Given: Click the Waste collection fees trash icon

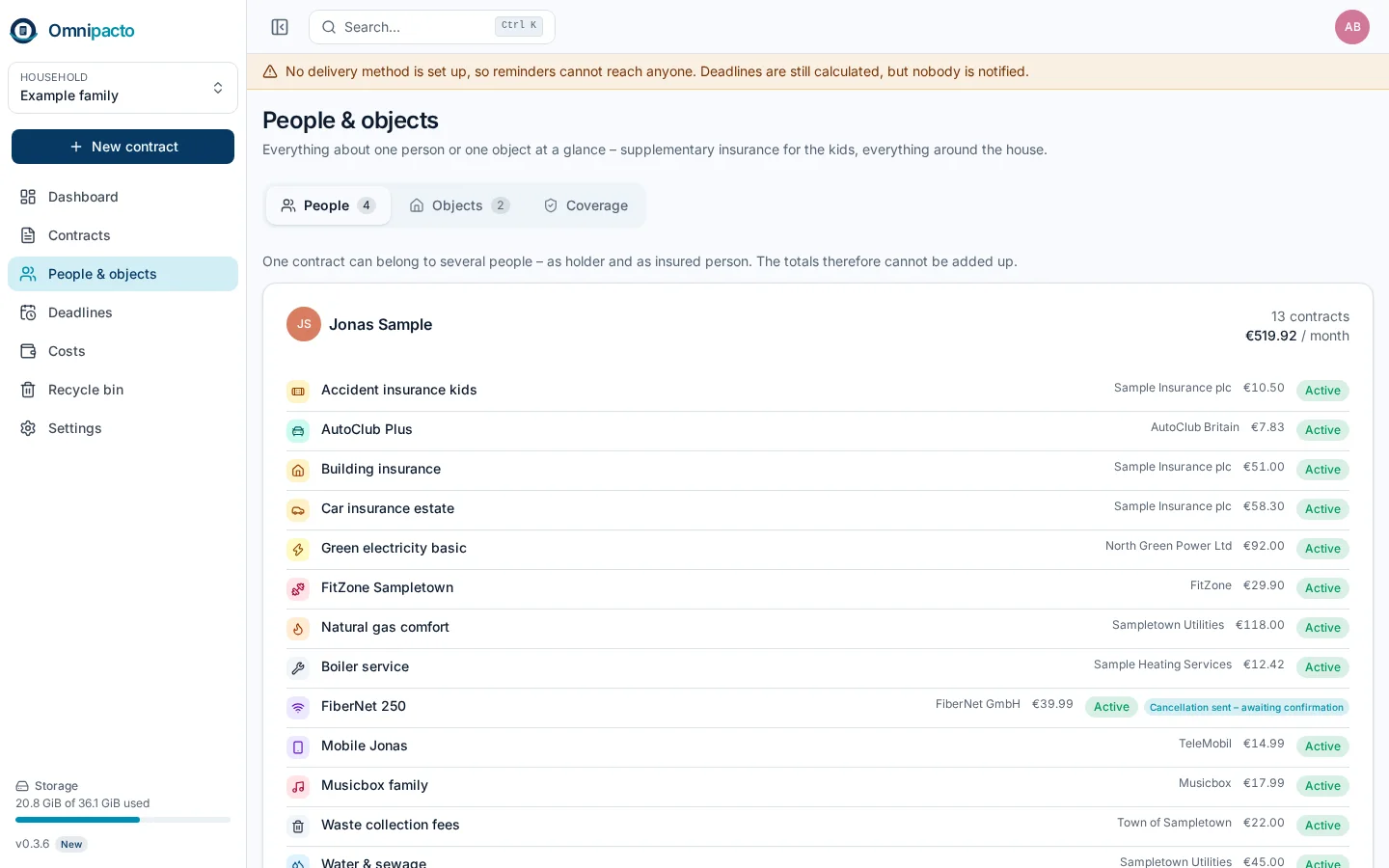Looking at the screenshot, I should 298,826.
